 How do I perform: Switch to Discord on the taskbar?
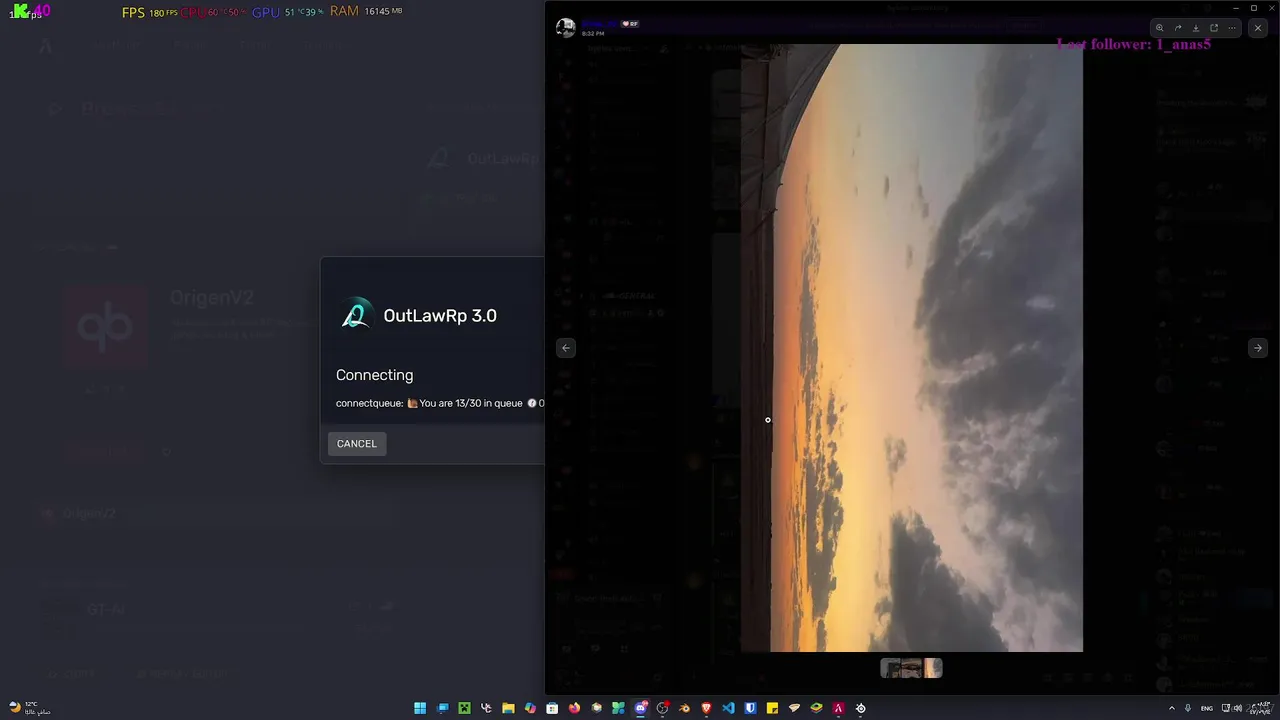point(640,708)
